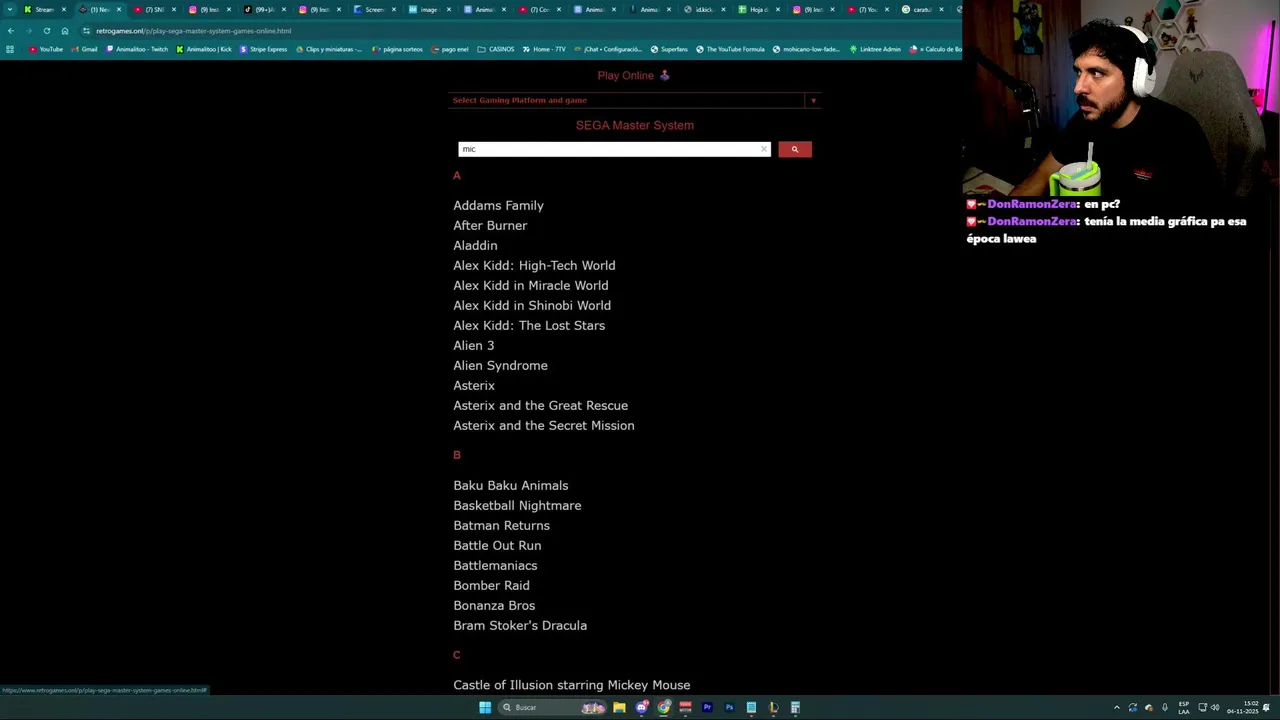Open the tab search arrow at top left
1280x720 pixels.
pyautogui.click(x=10, y=9)
